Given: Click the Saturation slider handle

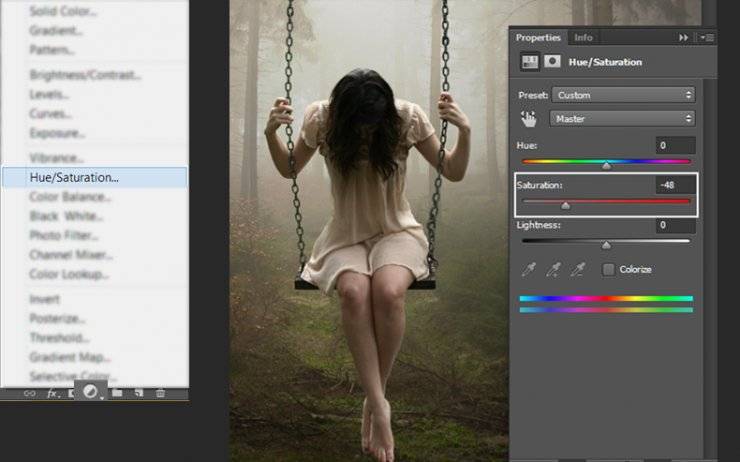Looking at the screenshot, I should click(565, 205).
